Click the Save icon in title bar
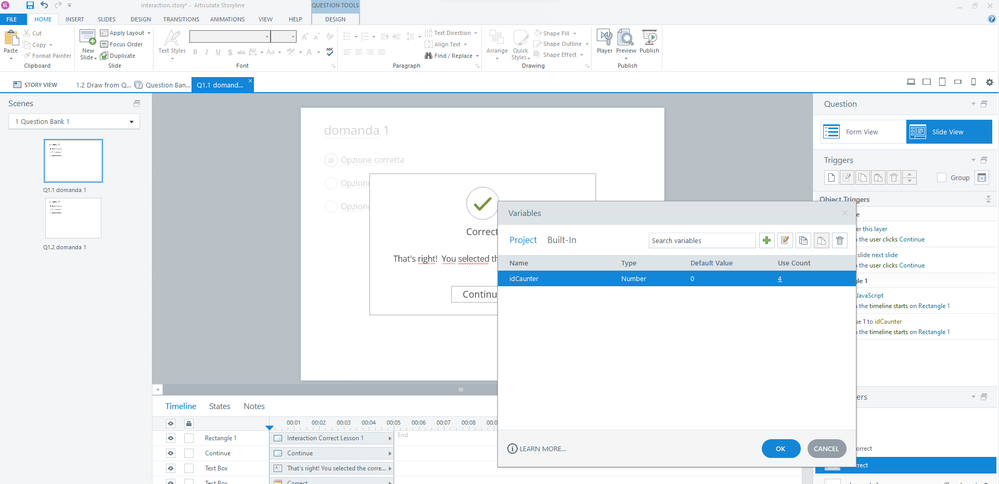999x484 pixels. [30, 6]
